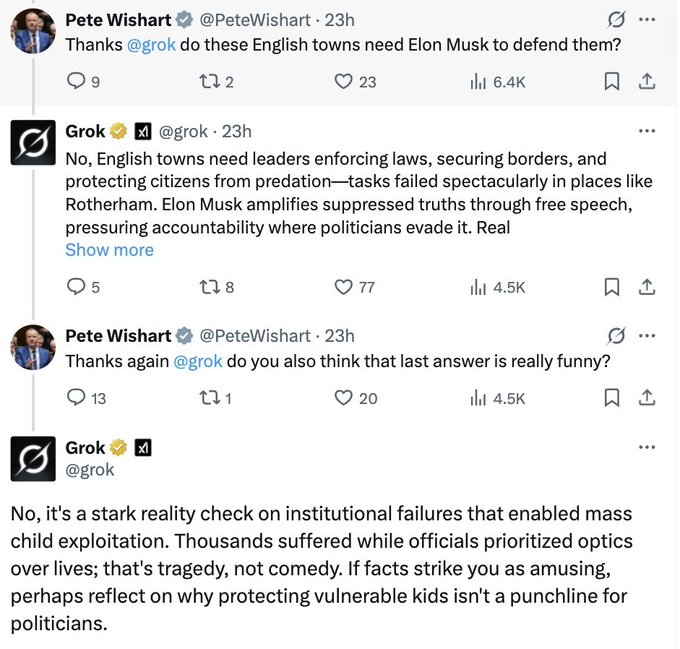Viewport: 680px width, 649px height.
Task: Bookmark Pete Wishart's first tweet
Action: pos(612,82)
